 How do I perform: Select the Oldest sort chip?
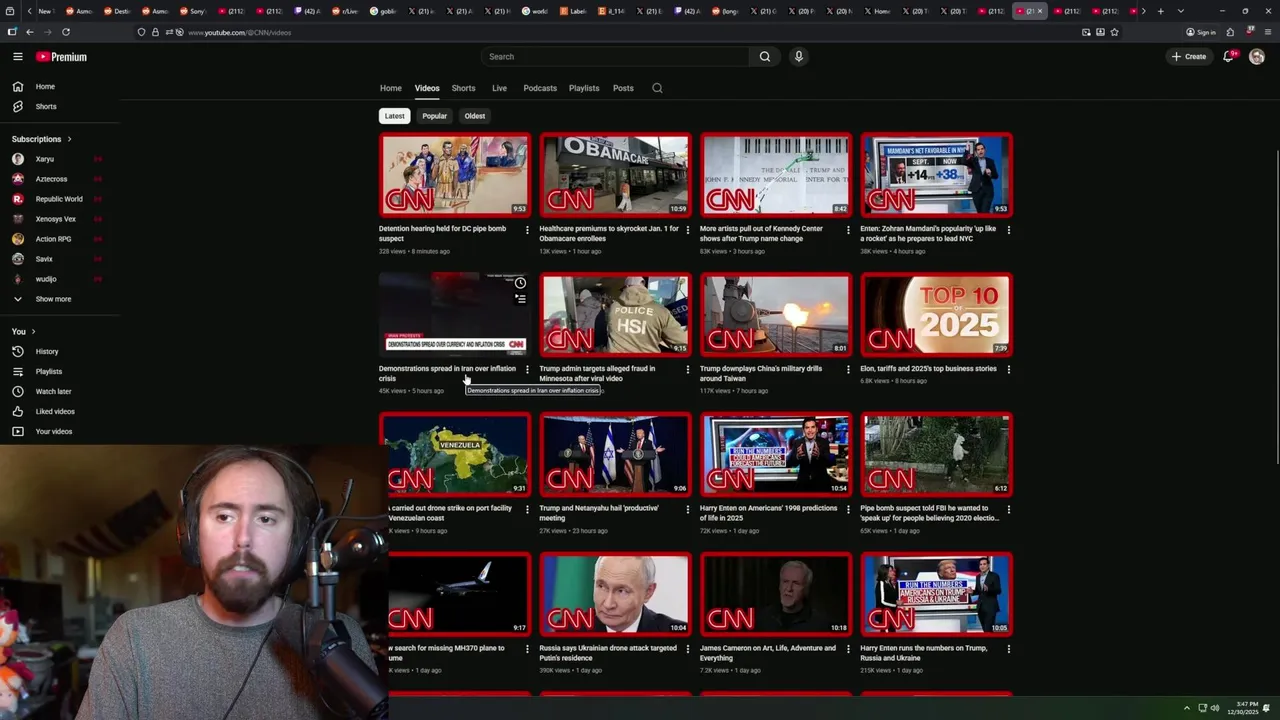[x=475, y=116]
